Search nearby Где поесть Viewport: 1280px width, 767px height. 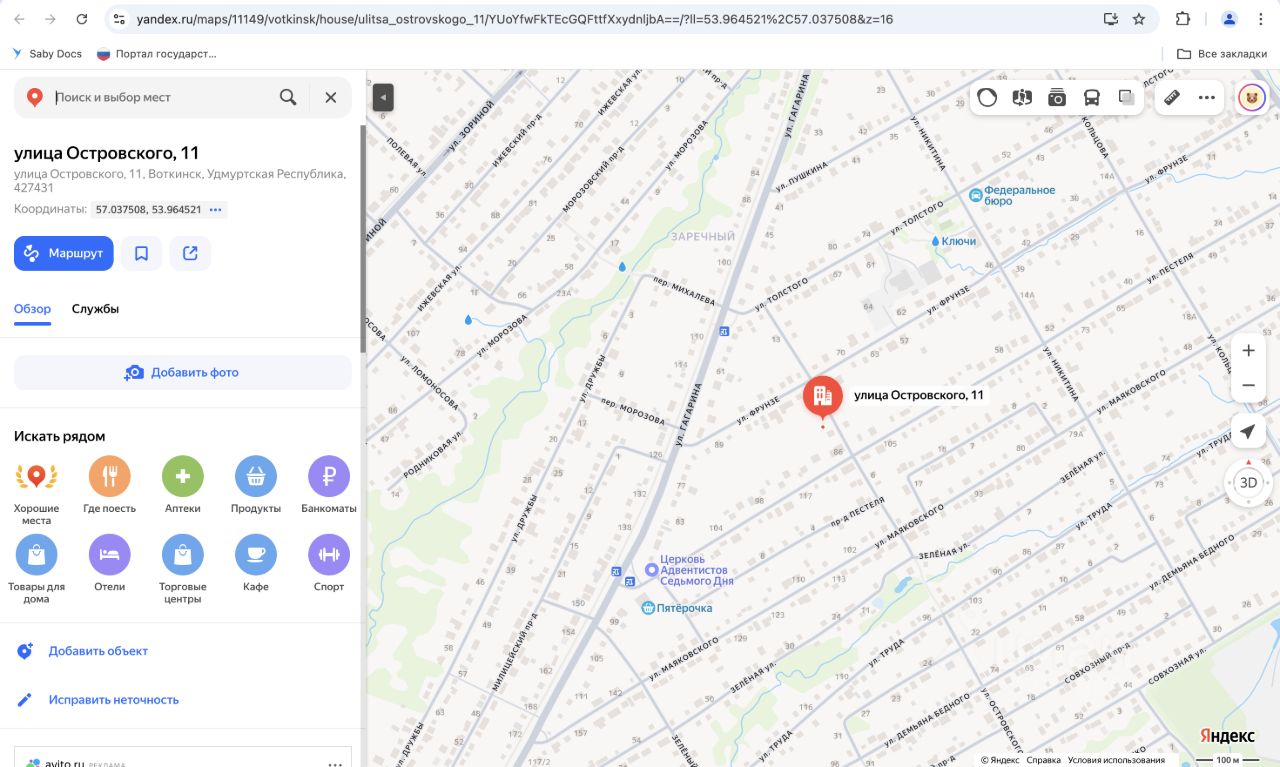(x=110, y=486)
